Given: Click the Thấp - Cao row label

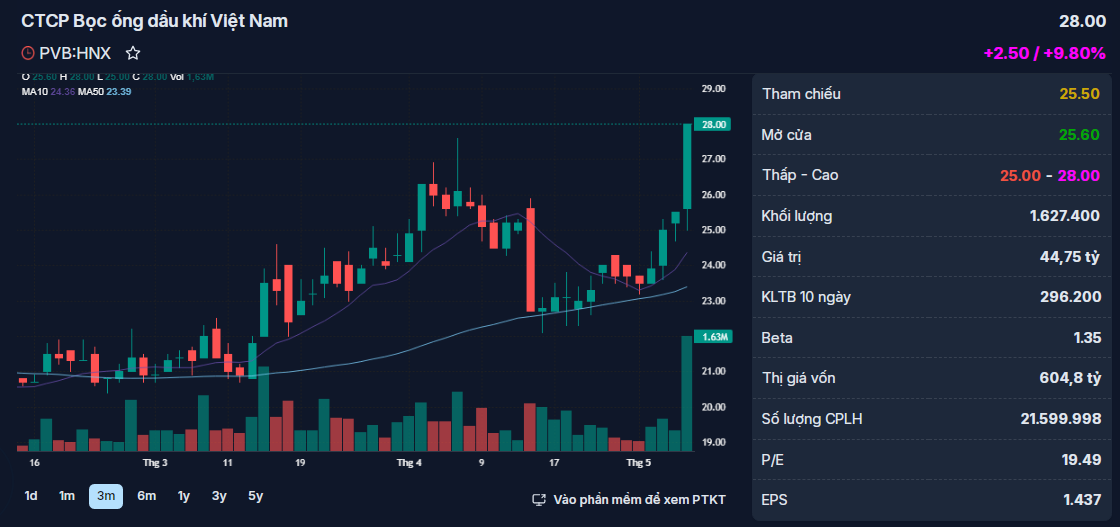Looking at the screenshot, I should click(x=800, y=175).
